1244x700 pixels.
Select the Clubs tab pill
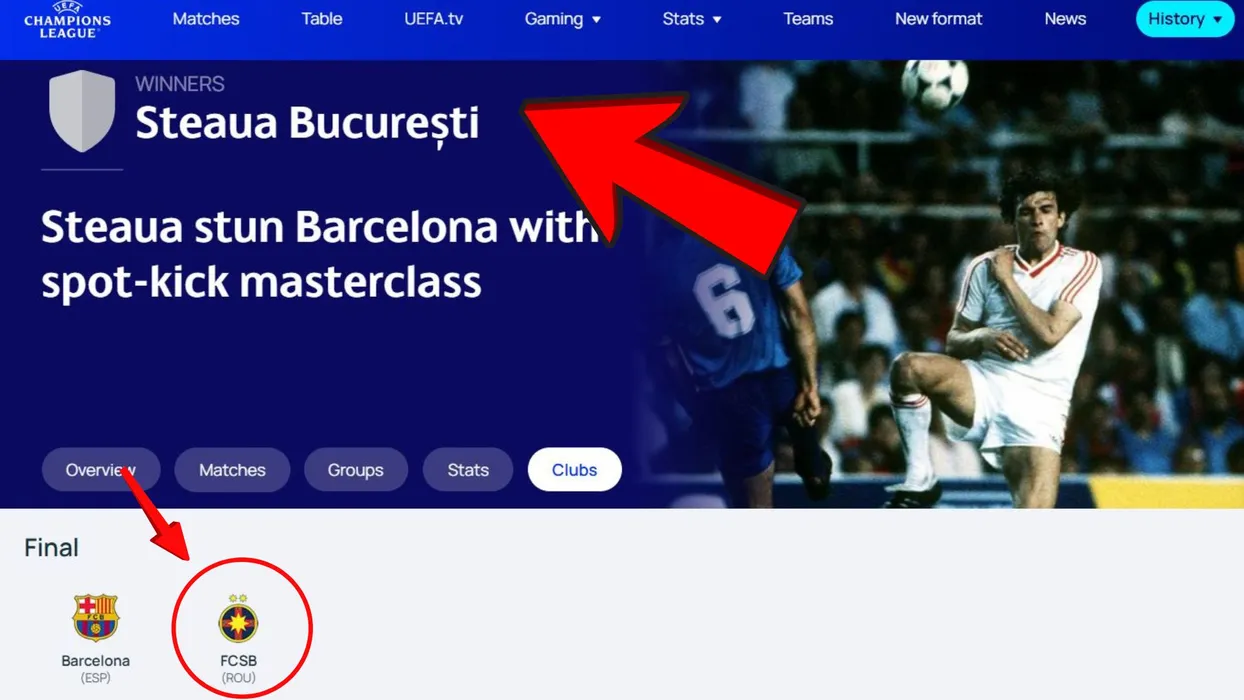tap(574, 470)
